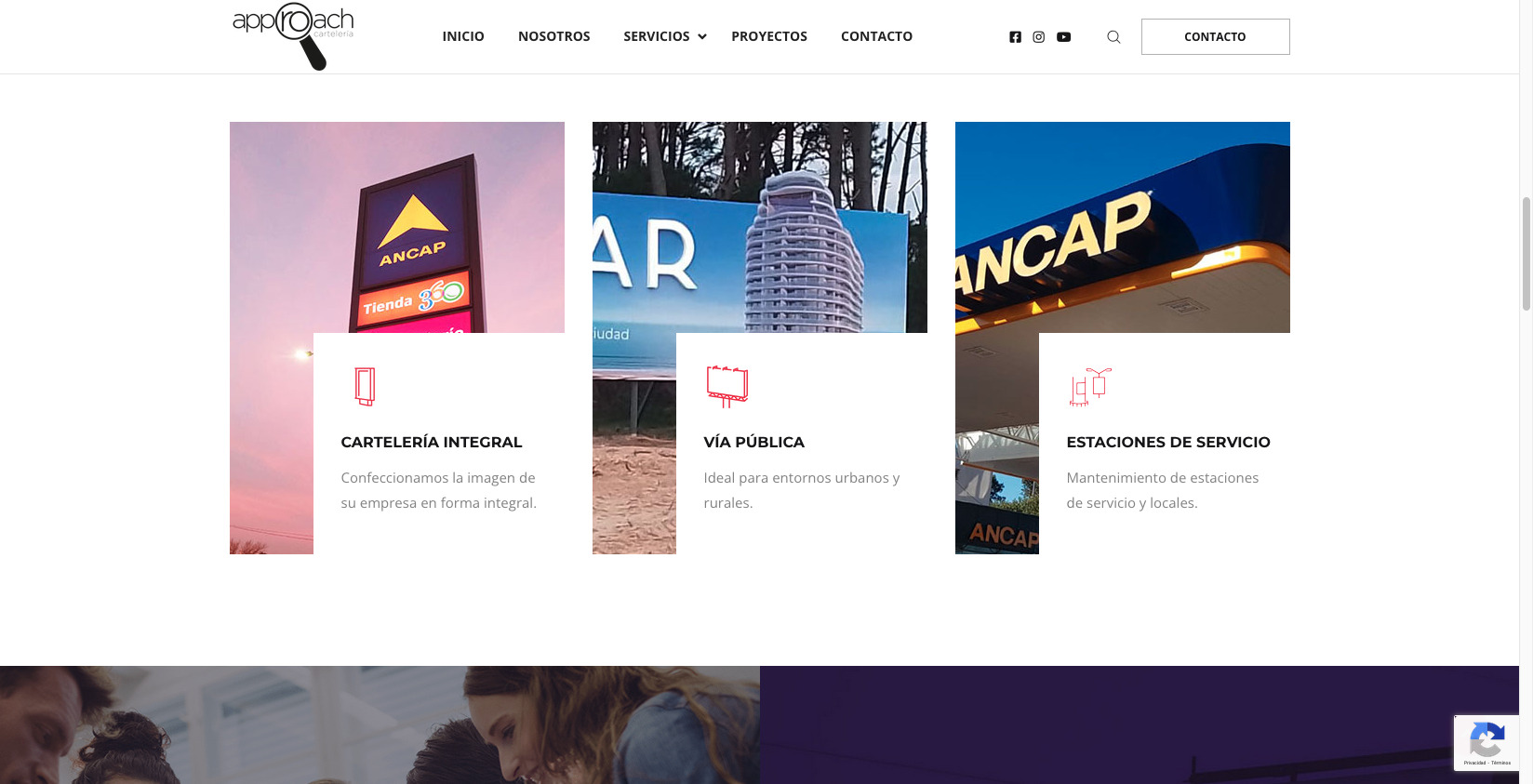This screenshot has height=784, width=1533.
Task: Open the Inicio menu item
Action: [463, 36]
